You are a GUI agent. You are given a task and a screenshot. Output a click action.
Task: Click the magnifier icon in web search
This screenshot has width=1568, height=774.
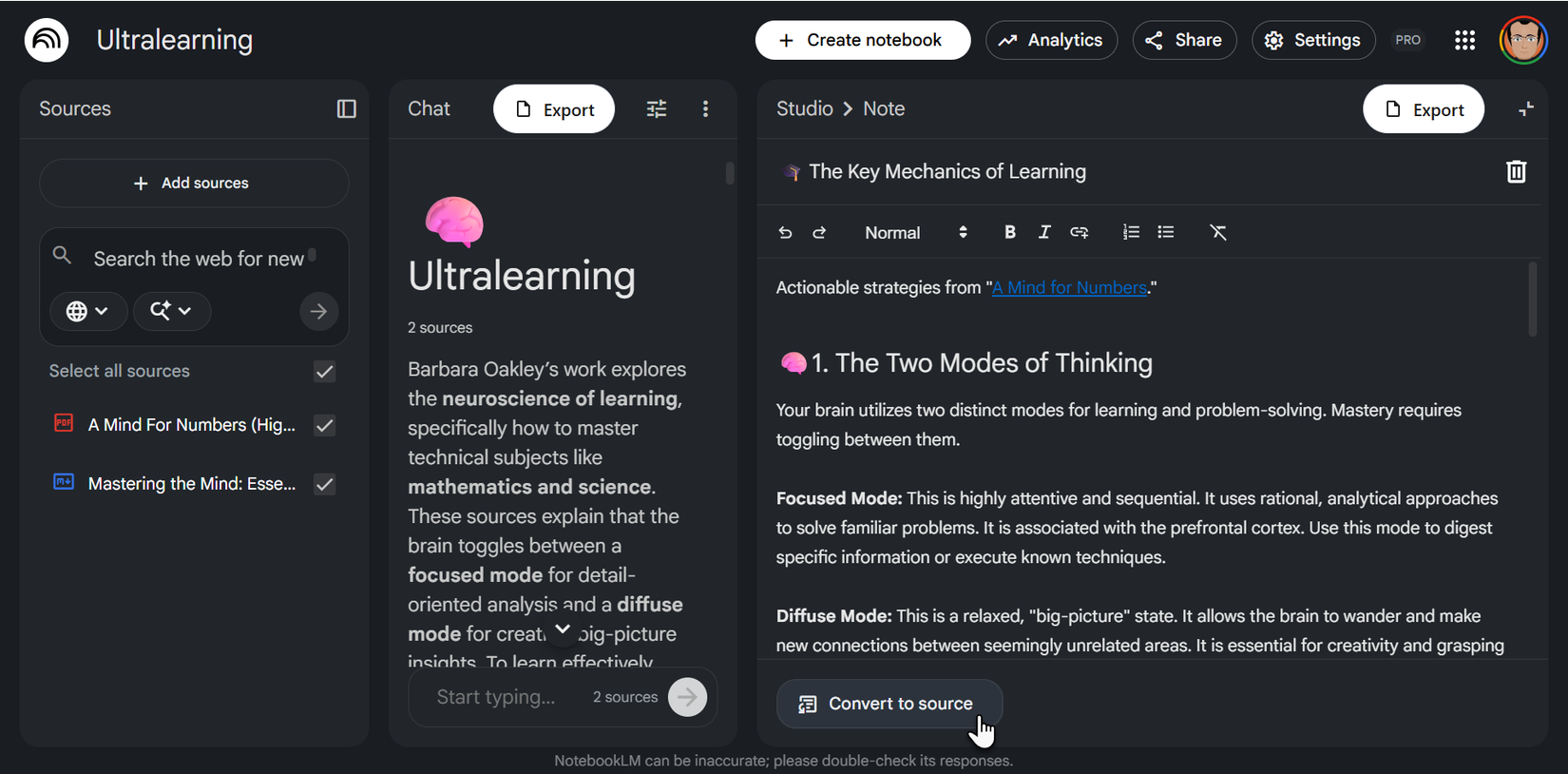pos(62,256)
